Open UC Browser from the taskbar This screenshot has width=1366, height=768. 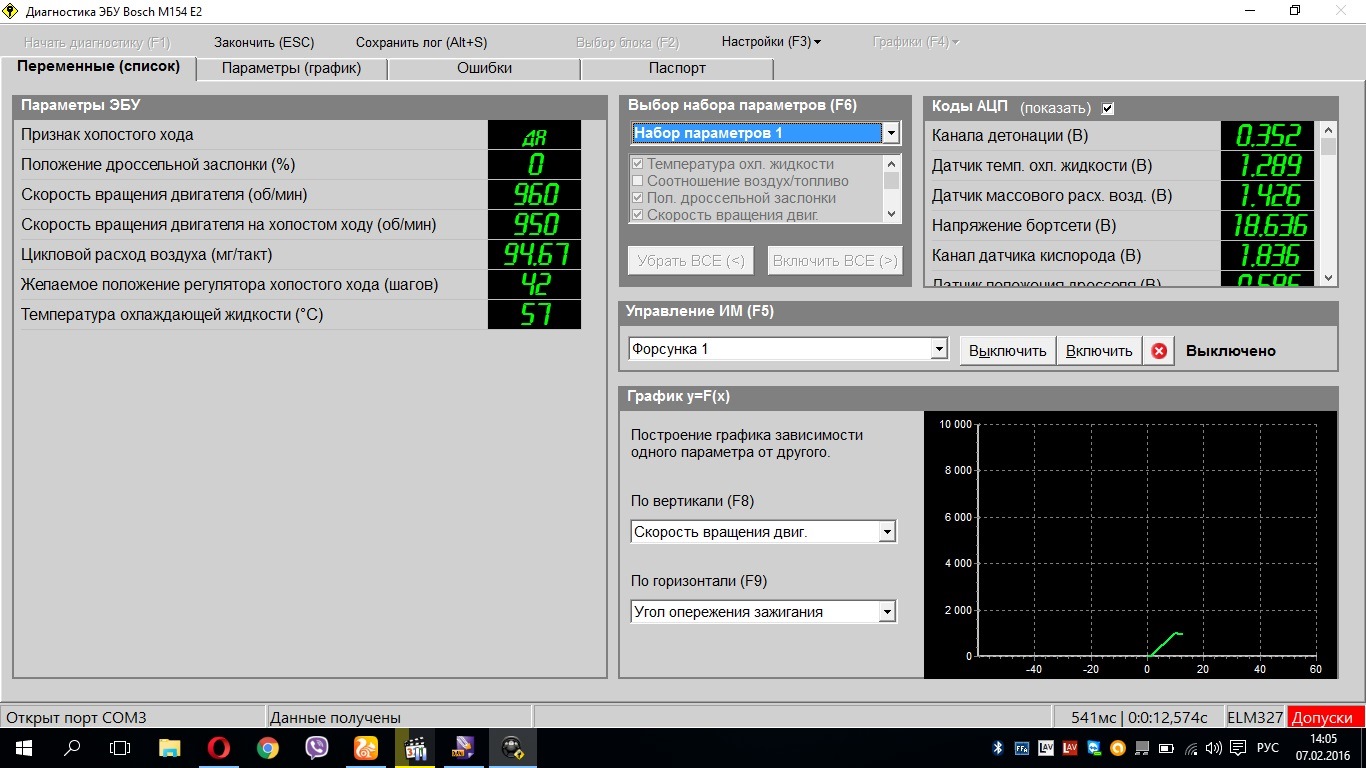pos(366,748)
